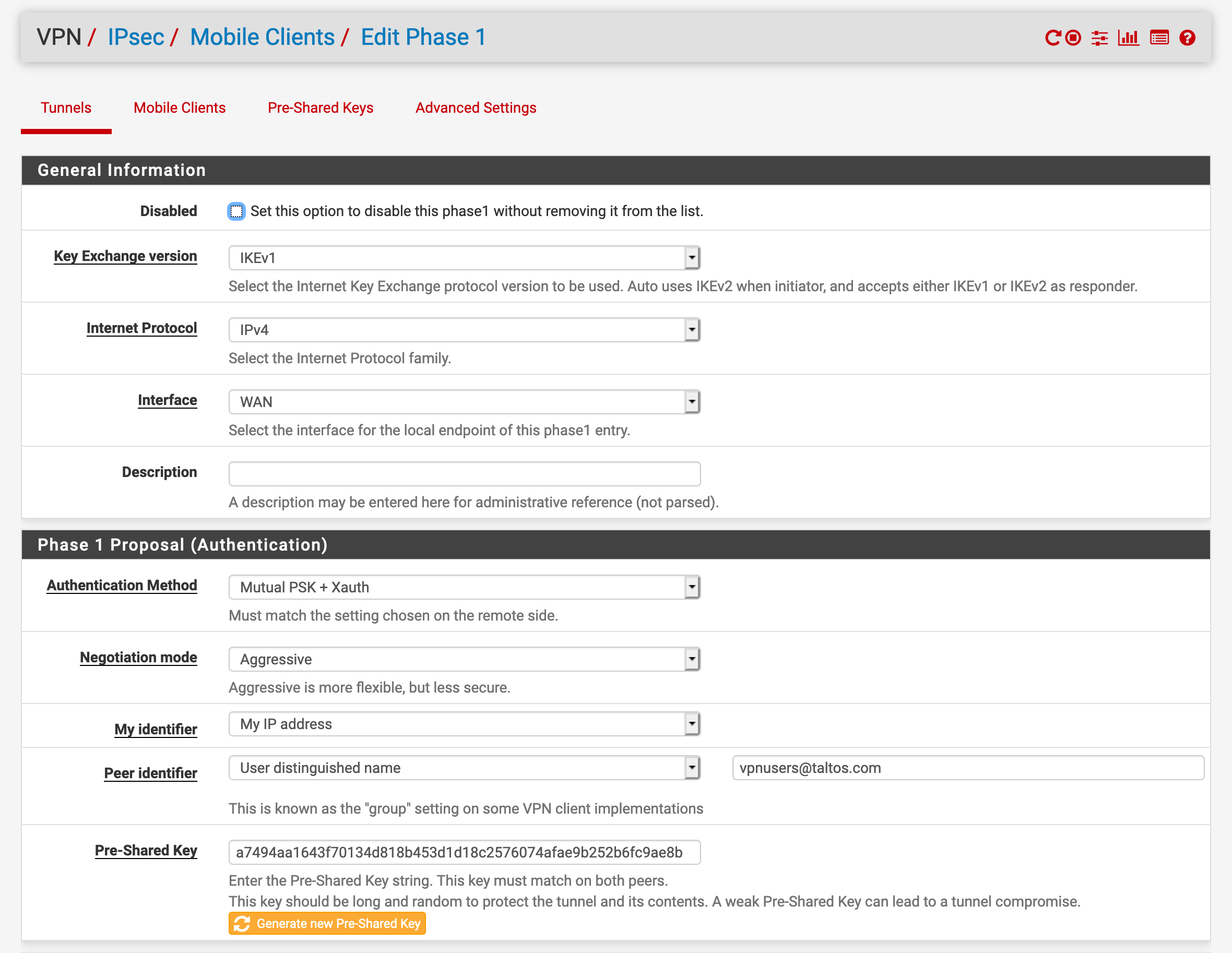
Task: Switch to the Advanced Settings tab
Action: (476, 108)
